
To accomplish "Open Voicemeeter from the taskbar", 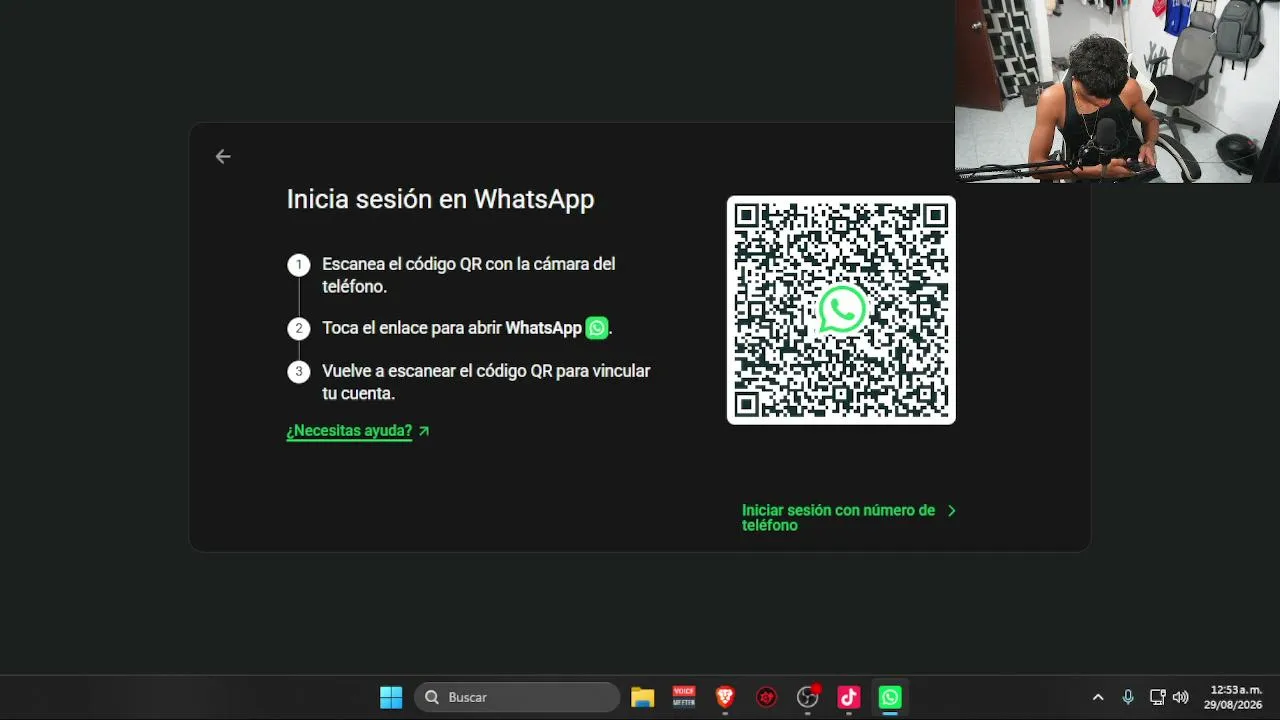I will [x=684, y=697].
